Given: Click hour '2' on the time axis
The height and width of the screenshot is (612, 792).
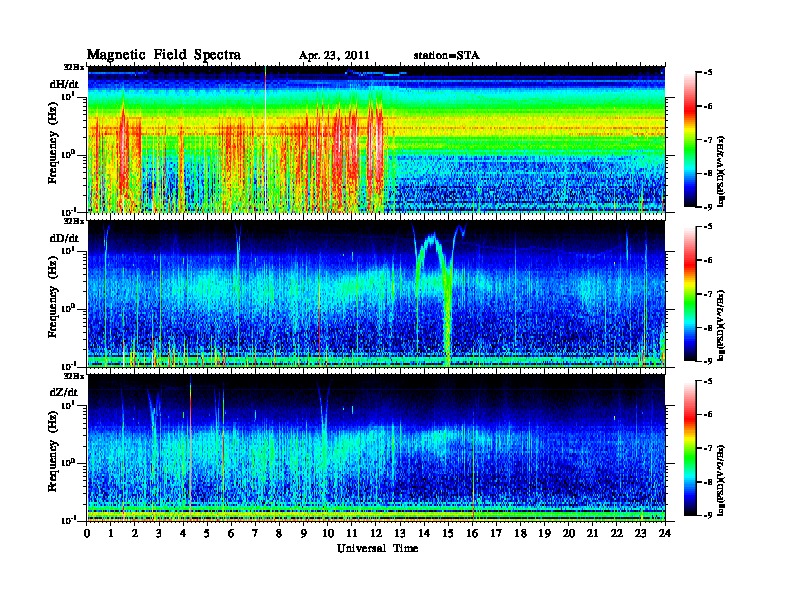Looking at the screenshot, I should (135, 533).
